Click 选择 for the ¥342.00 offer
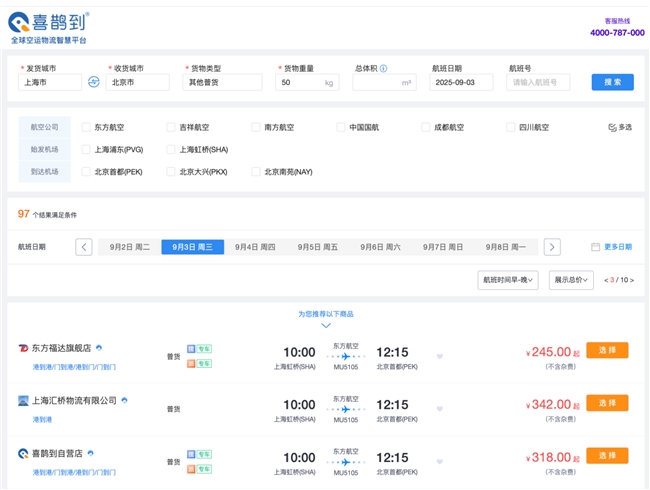 607,403
